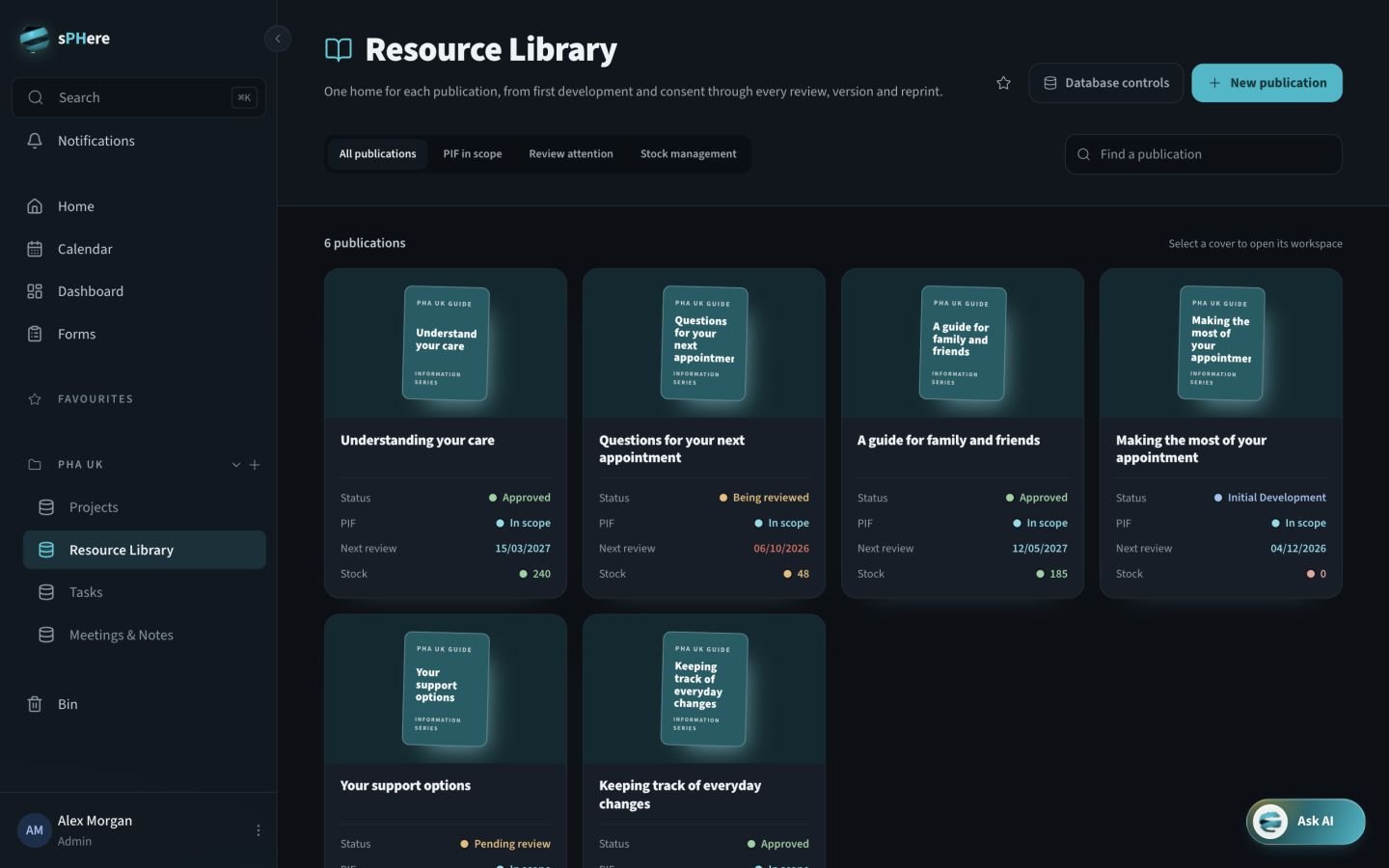Image resolution: width=1389 pixels, height=868 pixels.
Task: Create a New publication
Action: pyautogui.click(x=1267, y=83)
